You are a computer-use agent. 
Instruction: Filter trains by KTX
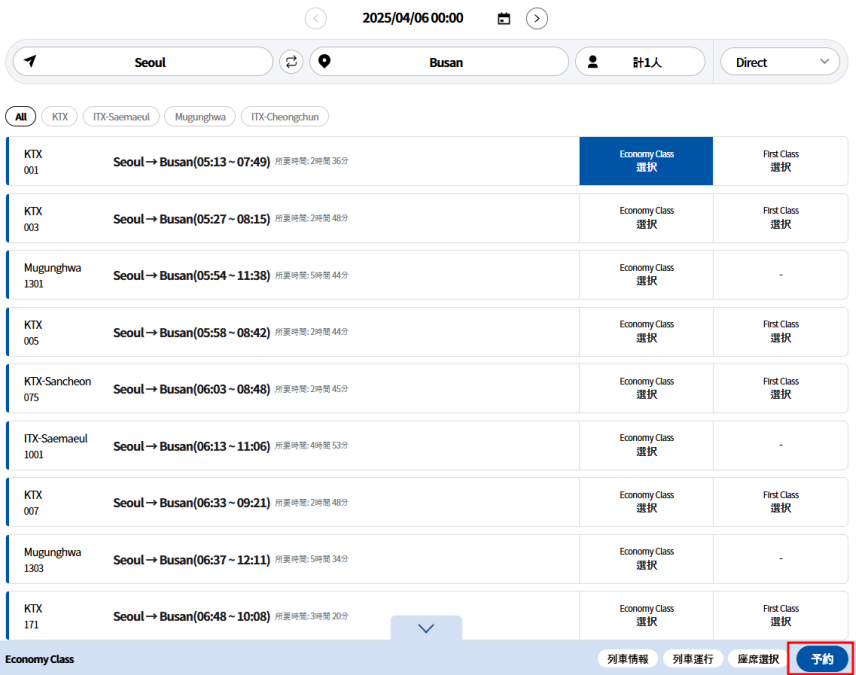tap(60, 117)
